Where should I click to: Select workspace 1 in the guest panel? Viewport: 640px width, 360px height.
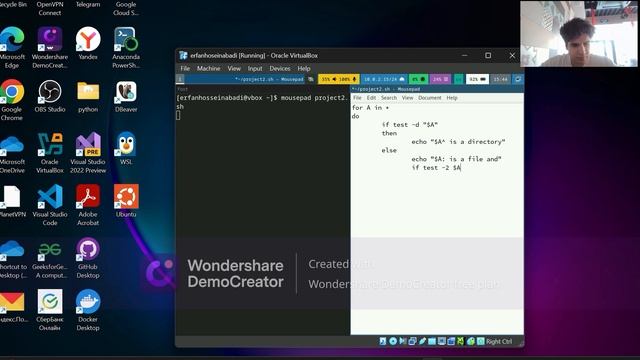pyautogui.click(x=180, y=79)
